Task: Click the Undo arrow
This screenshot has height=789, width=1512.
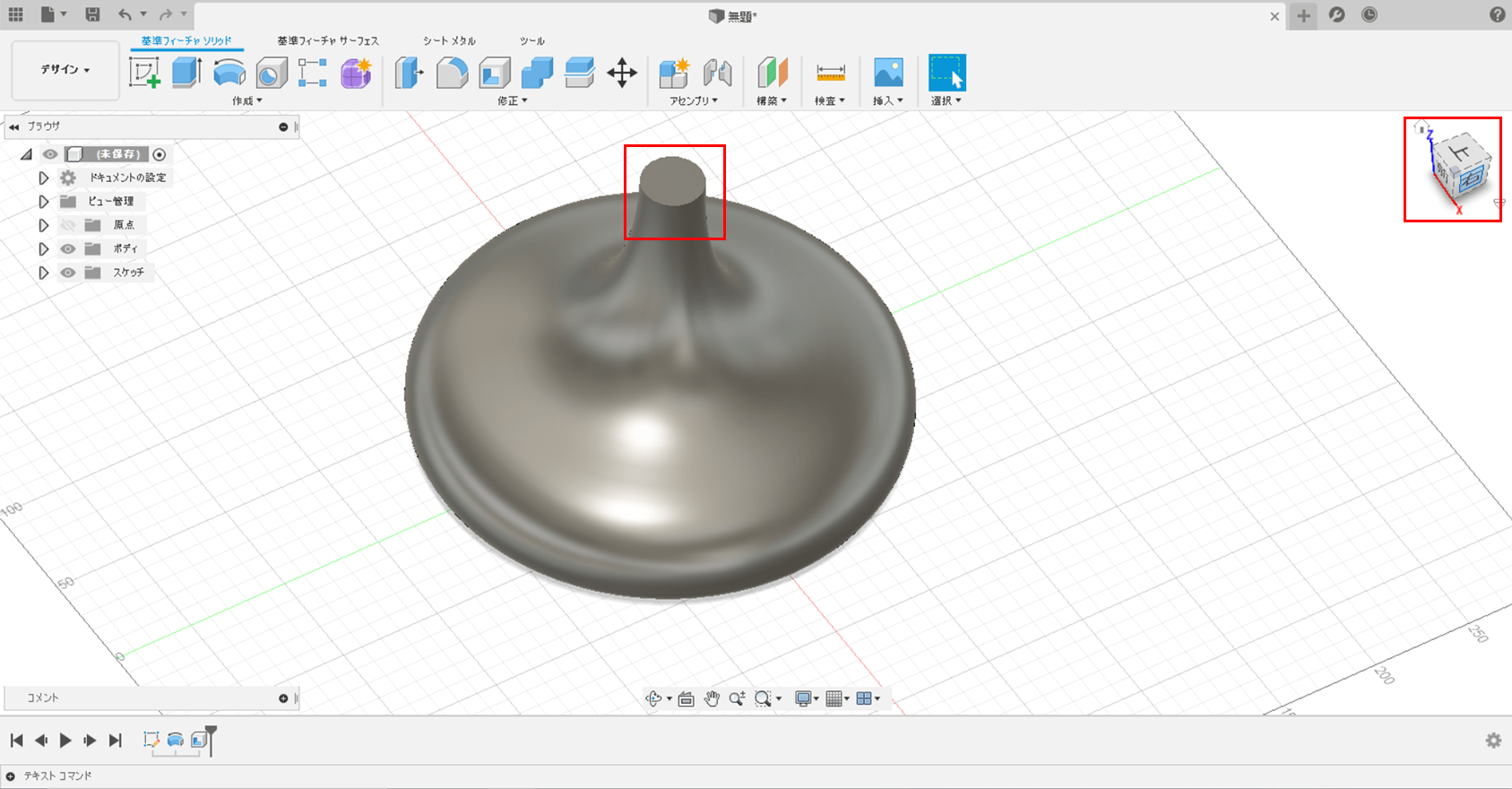Action: (x=125, y=14)
